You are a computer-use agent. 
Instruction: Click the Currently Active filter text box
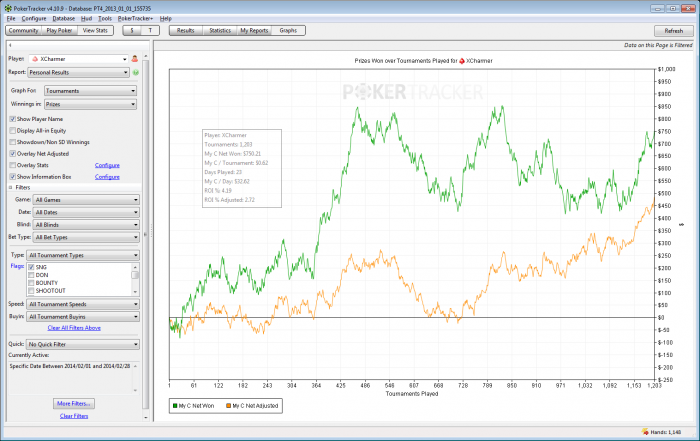coord(74,378)
